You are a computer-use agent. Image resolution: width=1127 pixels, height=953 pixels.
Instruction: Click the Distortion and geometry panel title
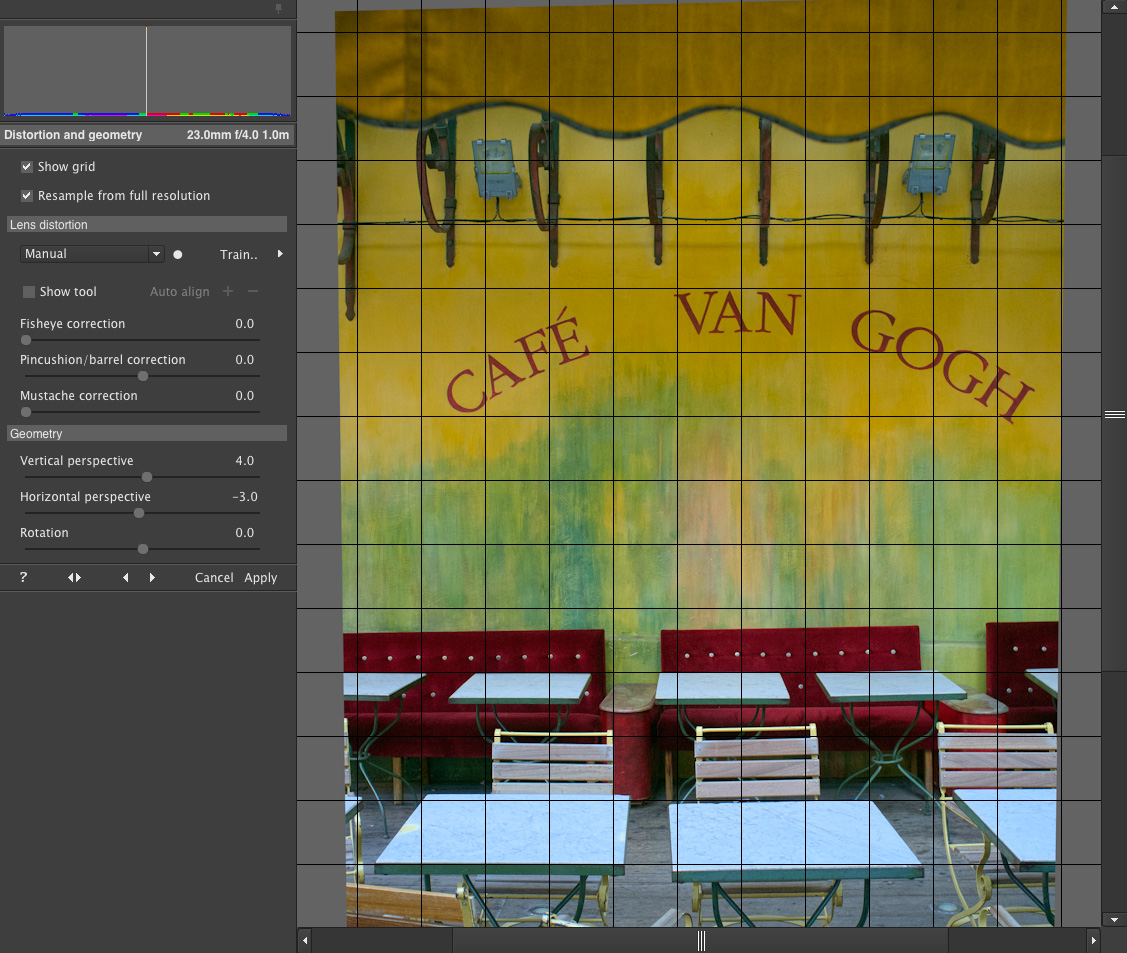tap(73, 134)
